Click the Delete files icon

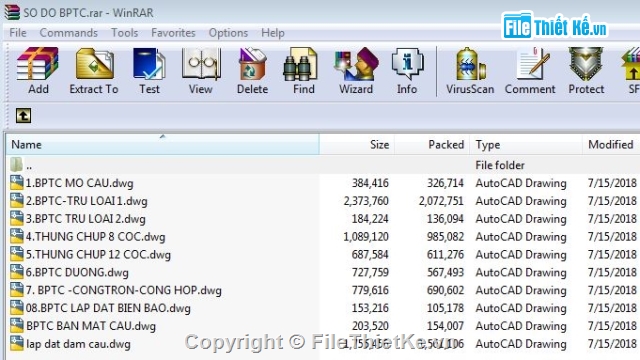[252, 64]
